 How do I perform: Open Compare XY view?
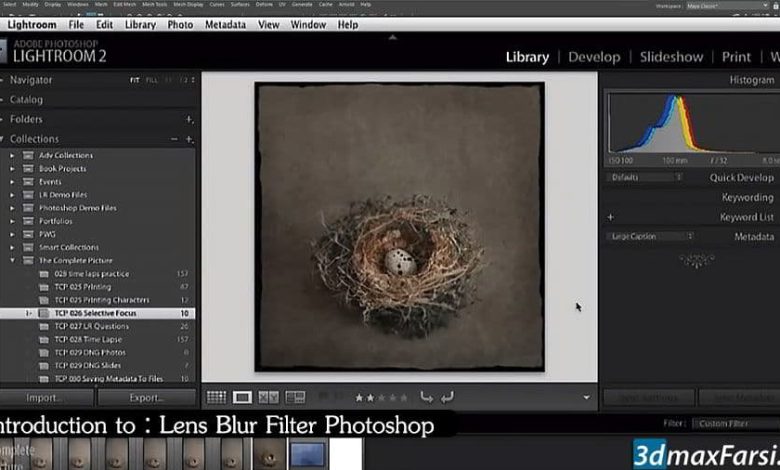(269, 397)
